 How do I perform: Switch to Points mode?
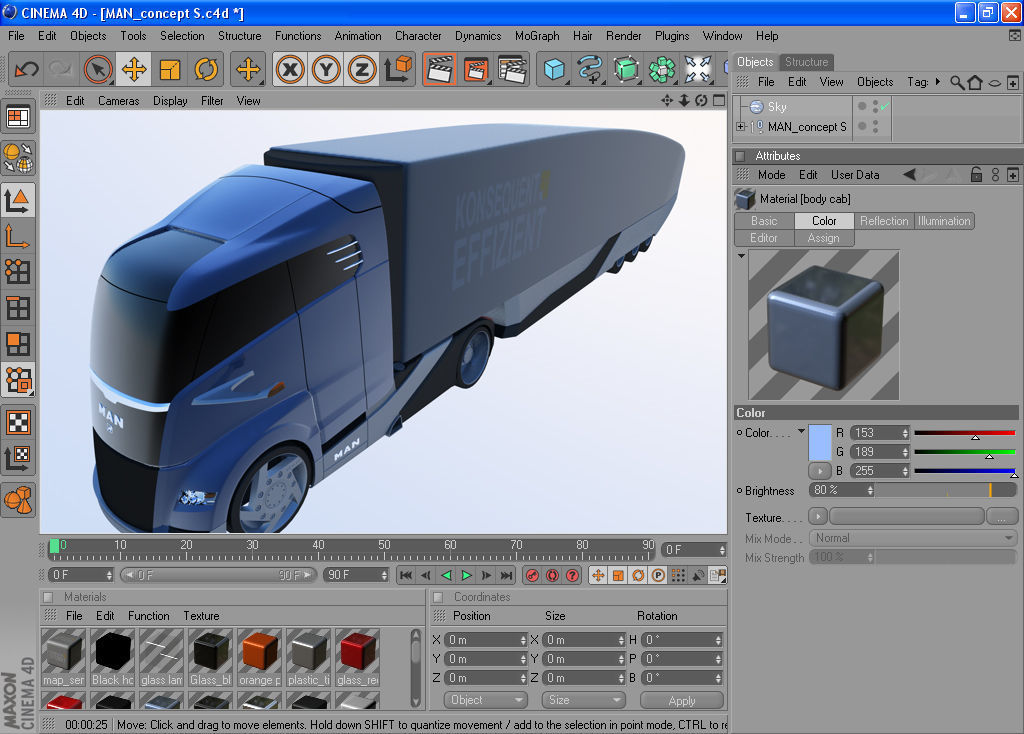pos(18,272)
